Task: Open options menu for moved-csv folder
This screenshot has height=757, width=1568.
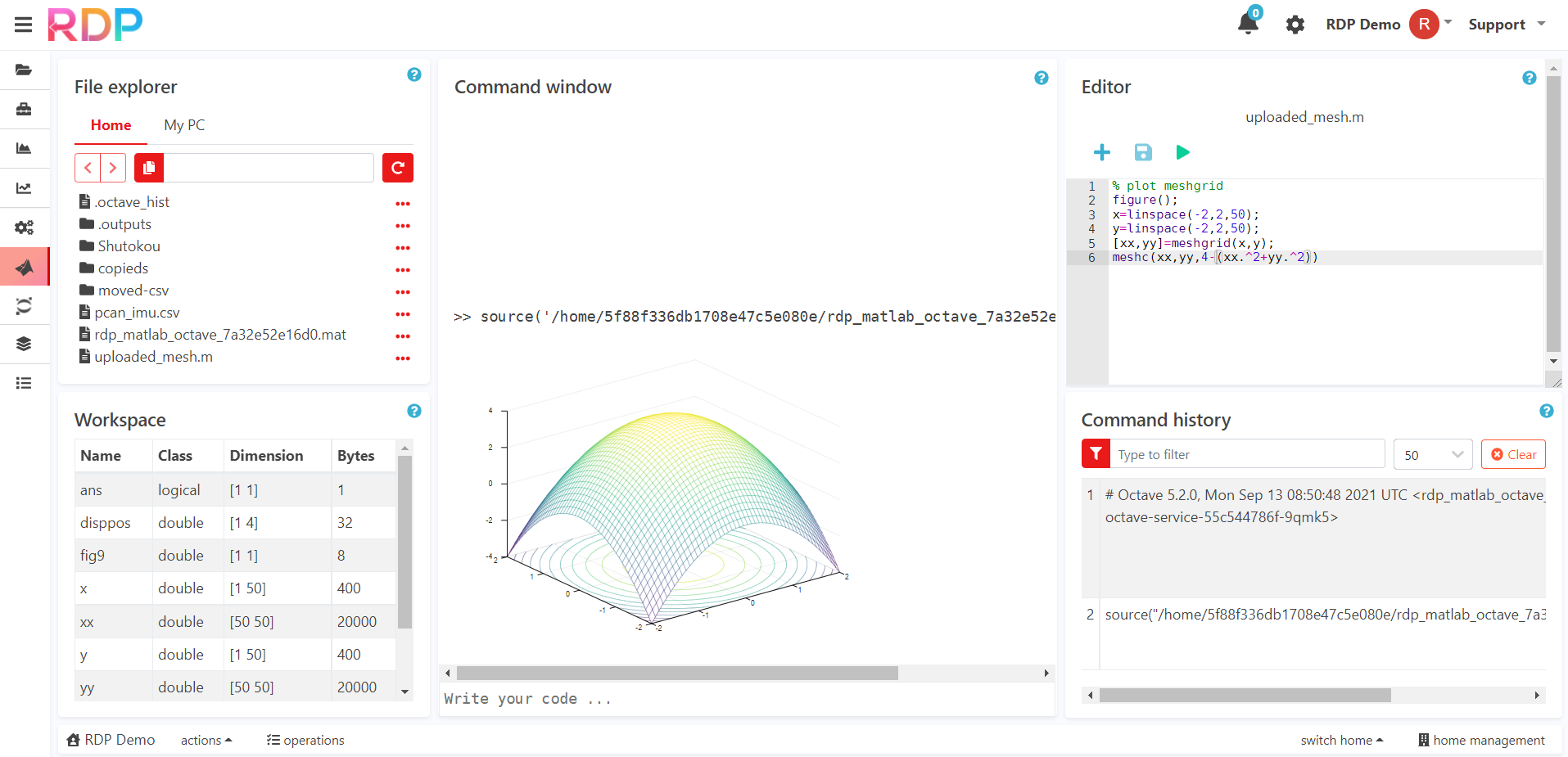Action: point(403,292)
